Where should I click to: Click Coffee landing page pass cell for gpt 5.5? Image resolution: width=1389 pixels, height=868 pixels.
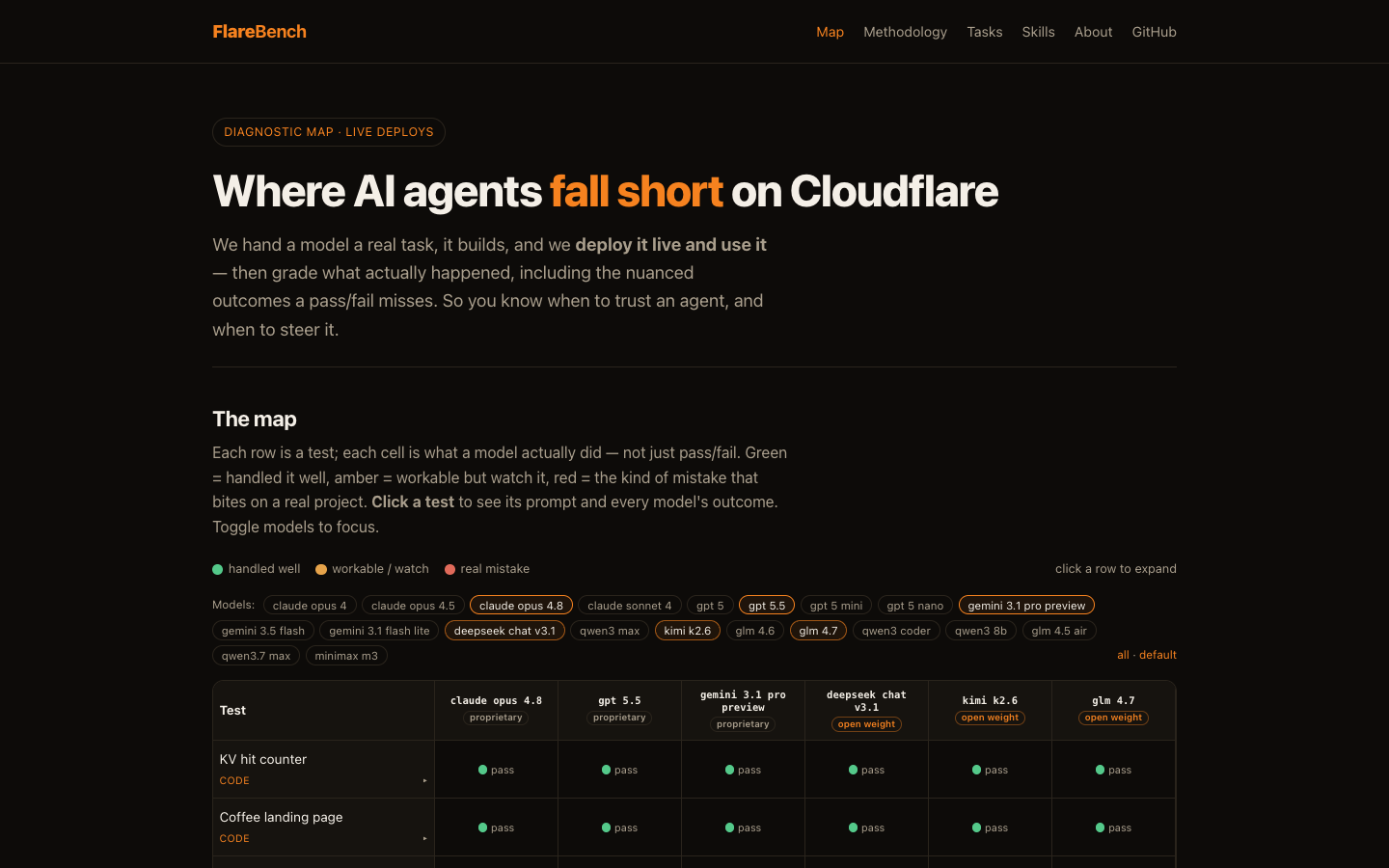[619, 827]
